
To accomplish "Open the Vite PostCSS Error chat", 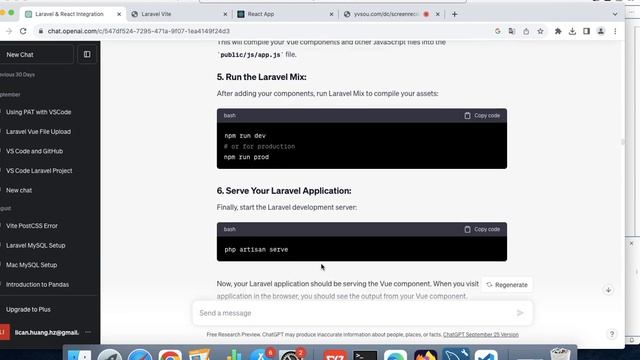I will 32,226.
